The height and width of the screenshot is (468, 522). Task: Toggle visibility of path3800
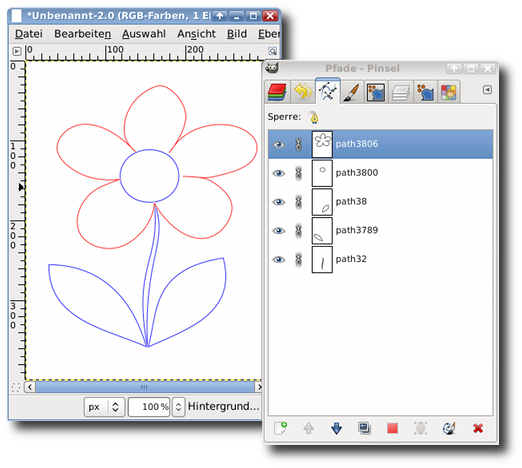[x=279, y=173]
